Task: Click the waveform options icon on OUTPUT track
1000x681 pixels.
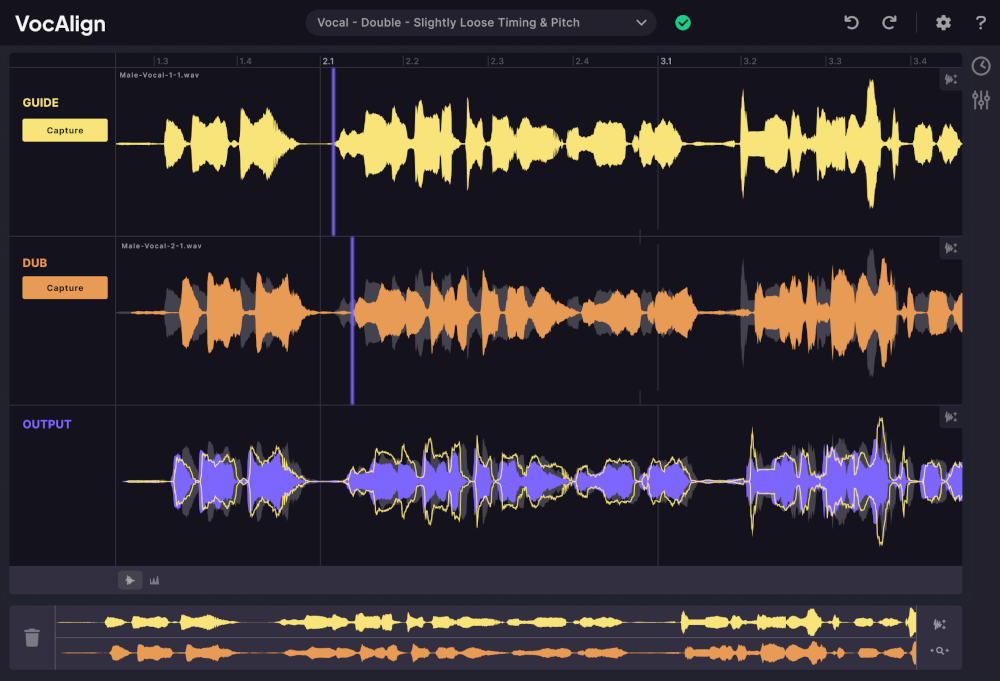Action: click(x=950, y=417)
